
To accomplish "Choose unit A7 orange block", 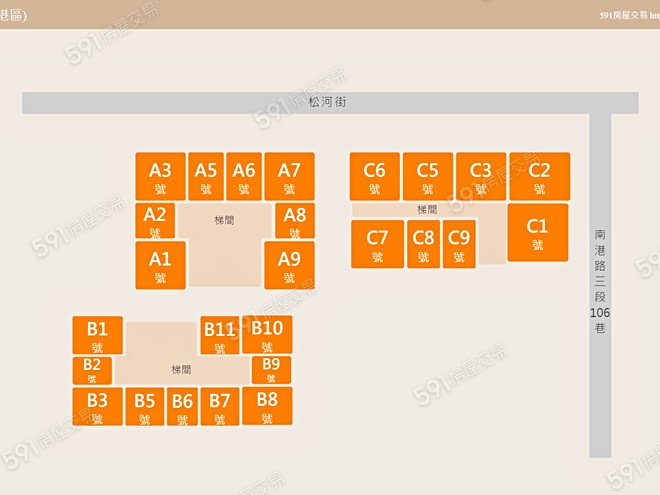I will [x=289, y=176].
